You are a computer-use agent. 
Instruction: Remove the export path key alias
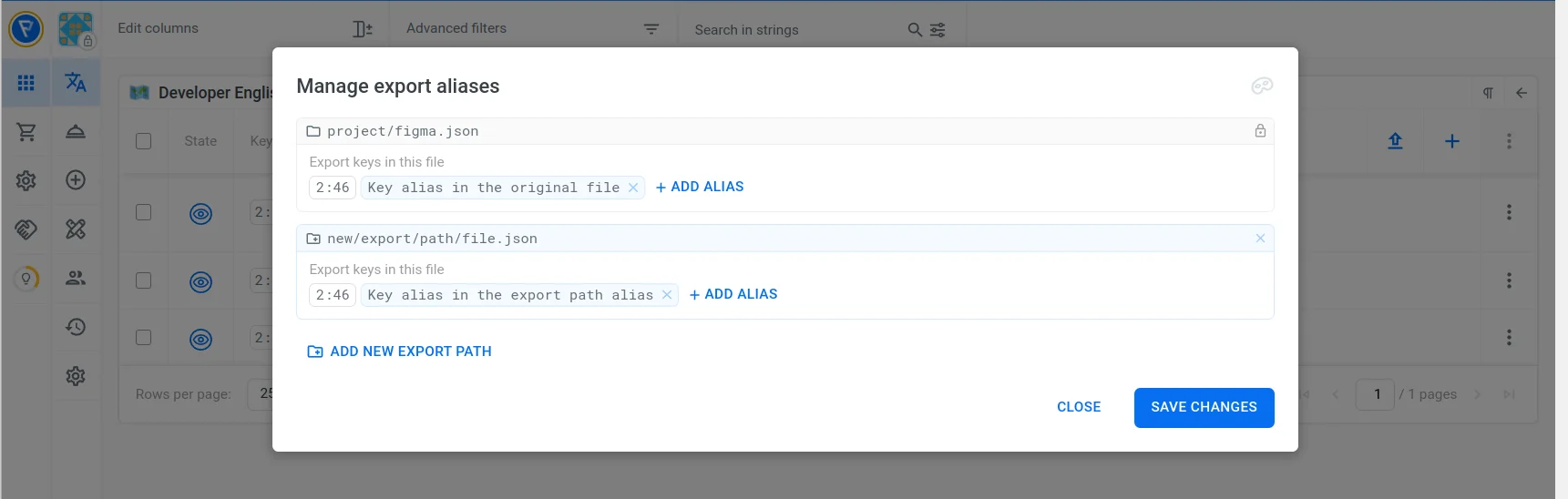point(667,295)
